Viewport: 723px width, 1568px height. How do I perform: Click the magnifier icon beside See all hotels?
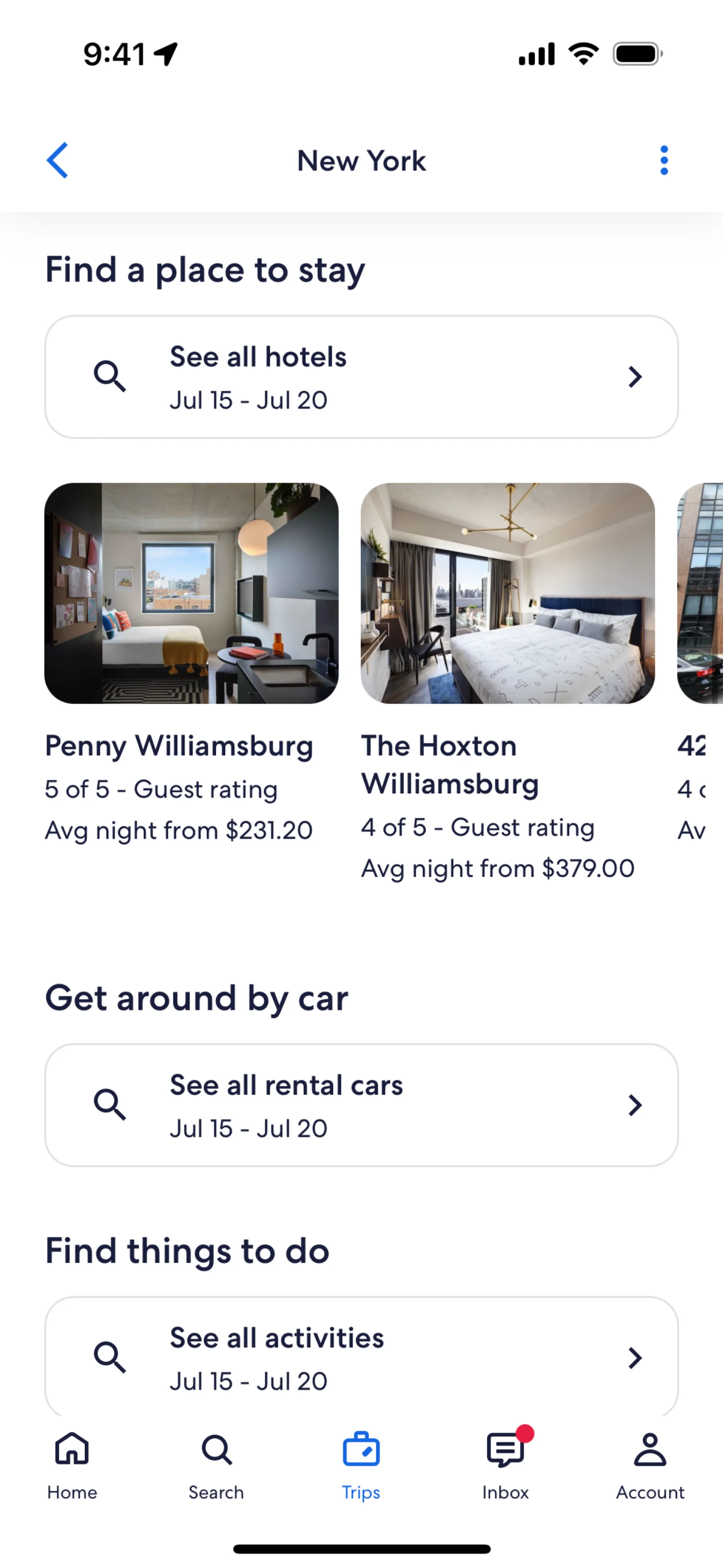[110, 376]
